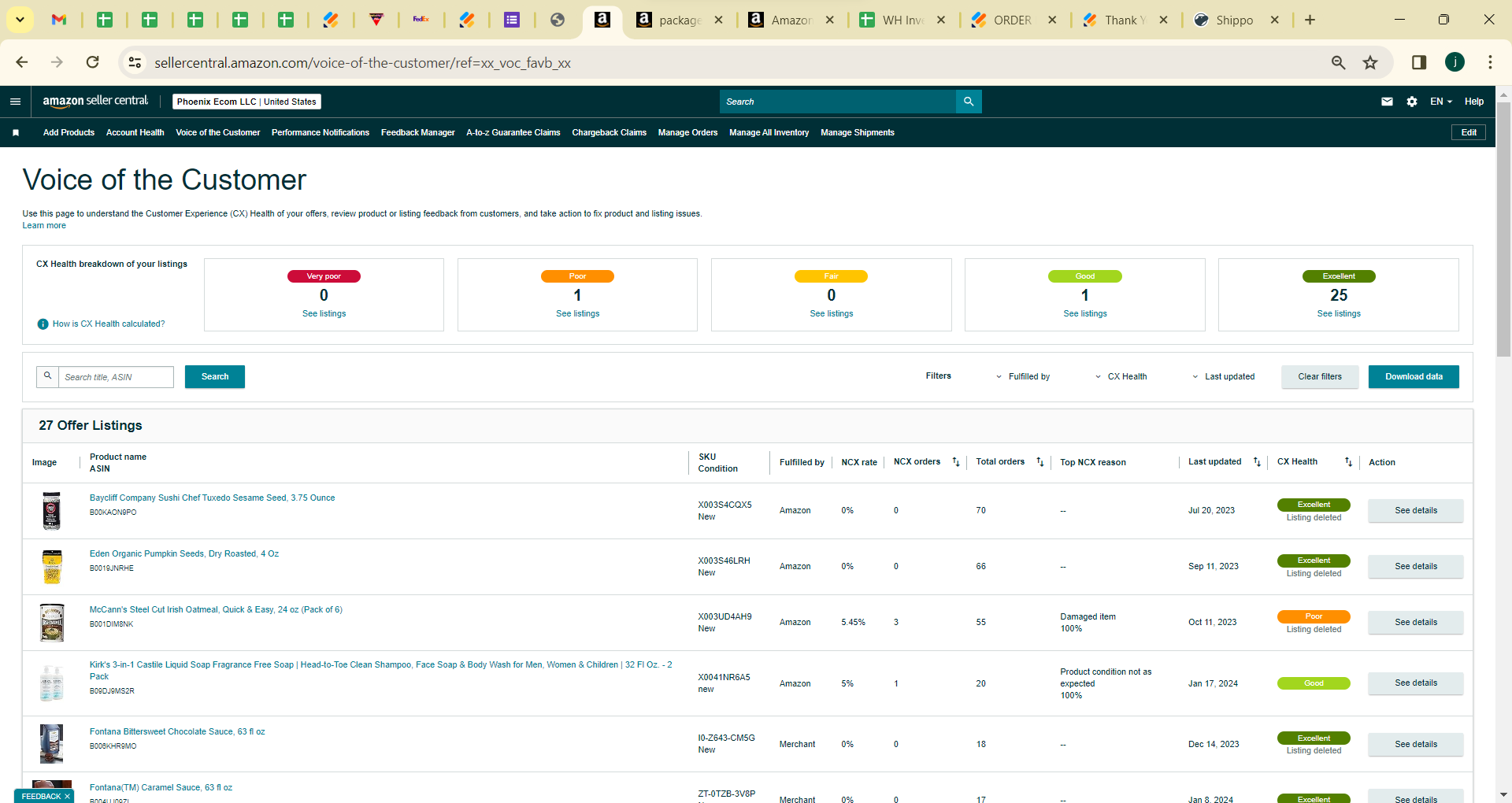Reload the page with browser refresh icon
Screen dimensions: 1512x803
click(93, 62)
